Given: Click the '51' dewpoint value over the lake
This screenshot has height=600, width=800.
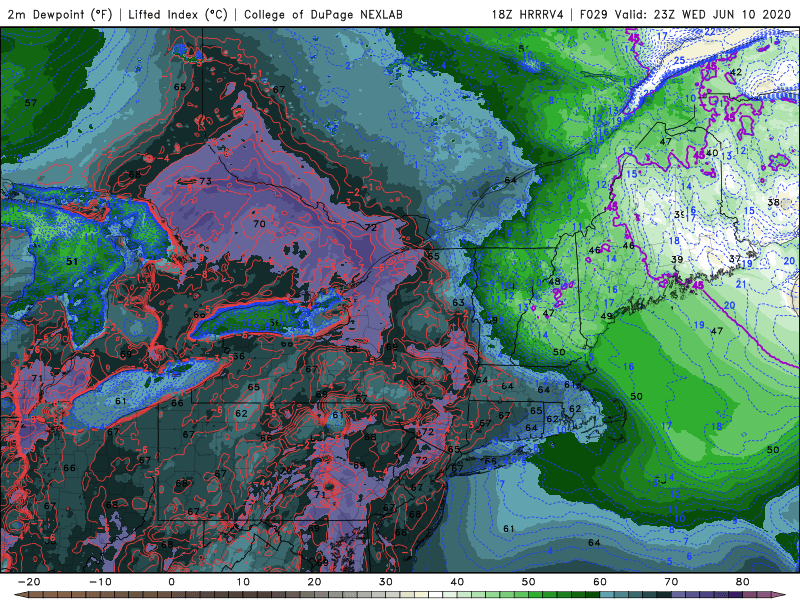Looking at the screenshot, I should click(x=72, y=261).
